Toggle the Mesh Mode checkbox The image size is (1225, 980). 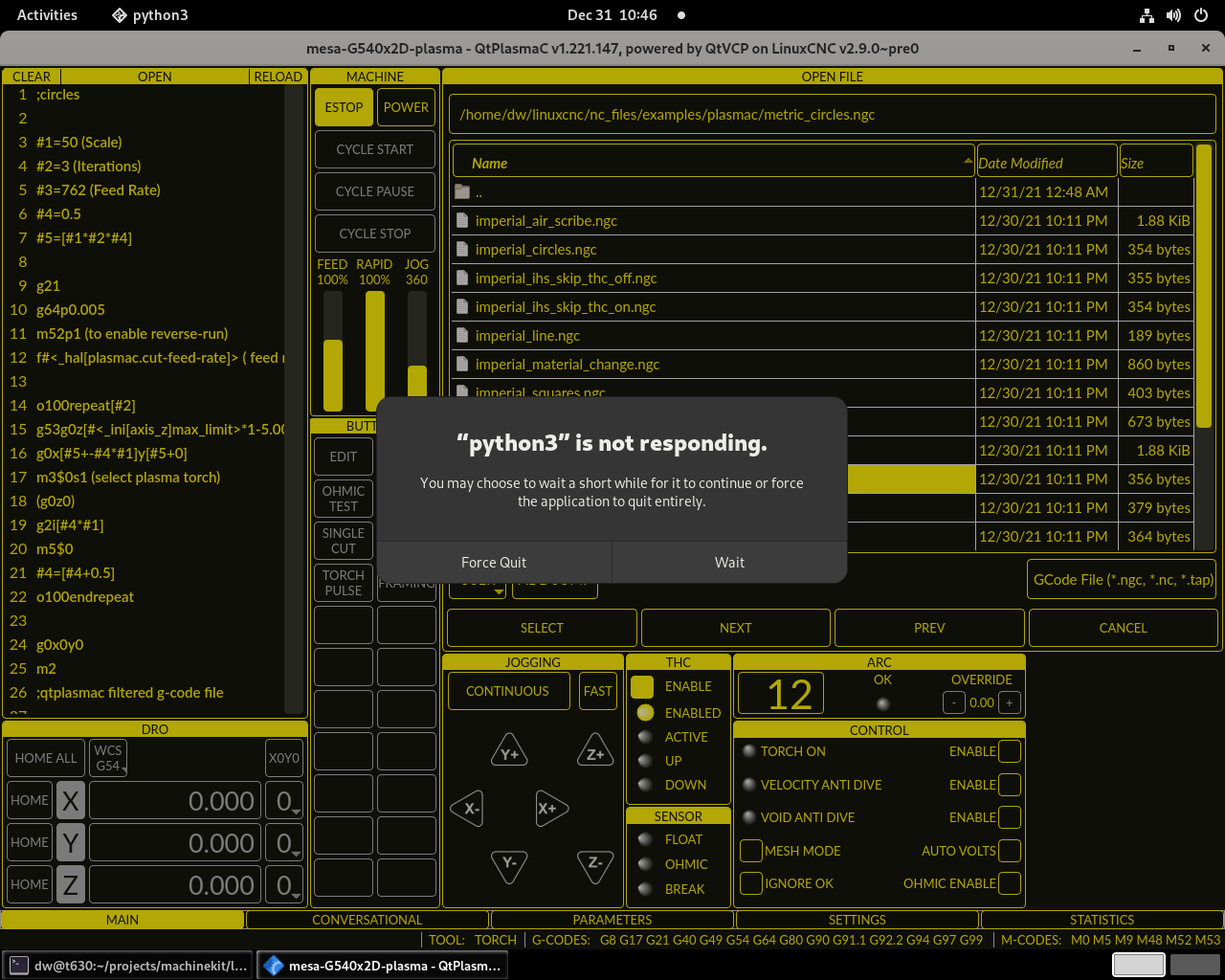[x=752, y=851]
